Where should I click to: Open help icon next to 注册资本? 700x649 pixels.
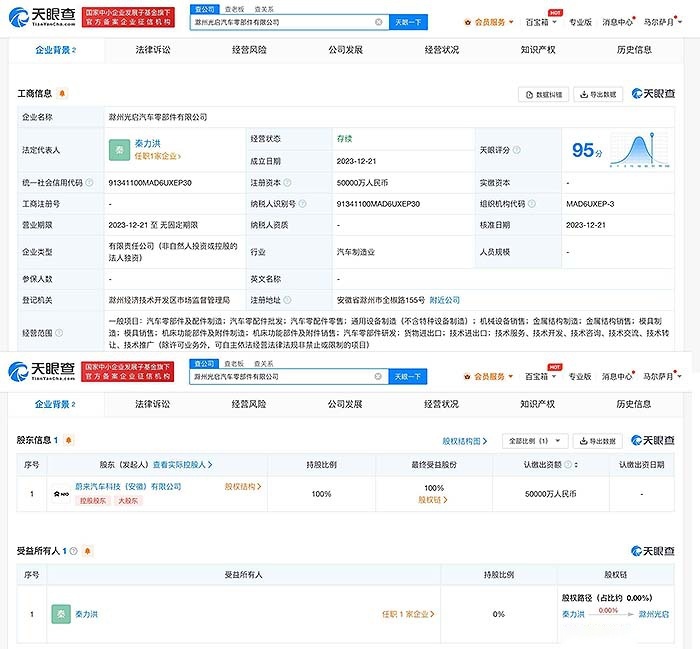288,183
